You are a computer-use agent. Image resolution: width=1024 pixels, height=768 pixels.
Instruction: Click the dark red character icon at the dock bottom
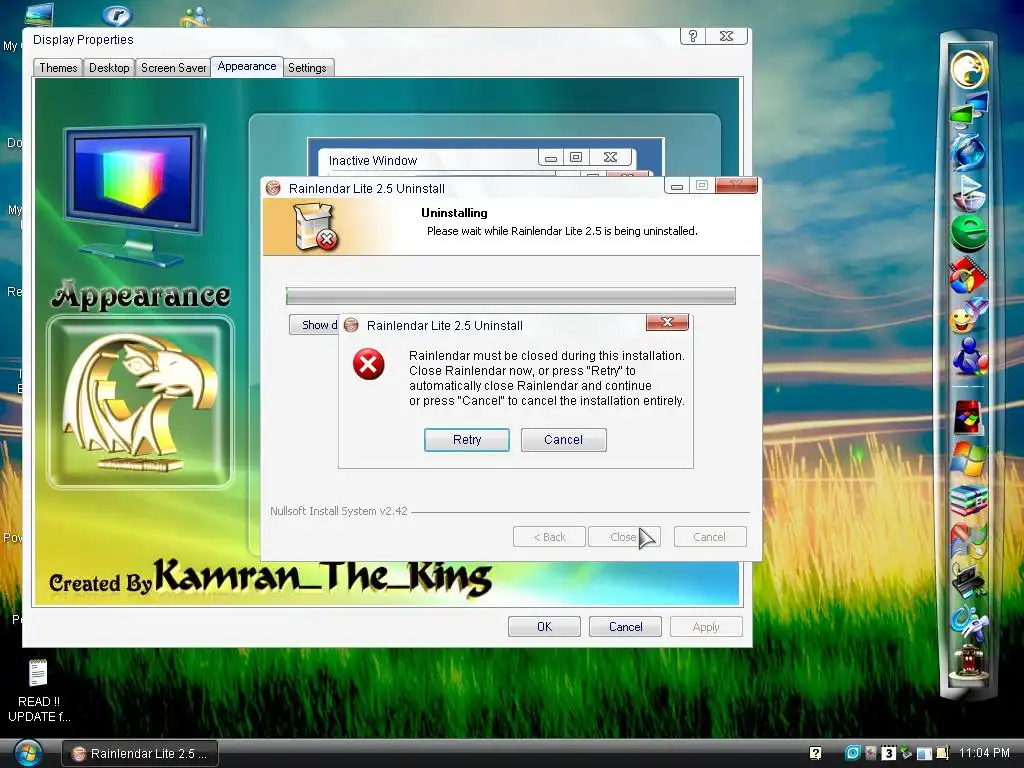pos(968,662)
